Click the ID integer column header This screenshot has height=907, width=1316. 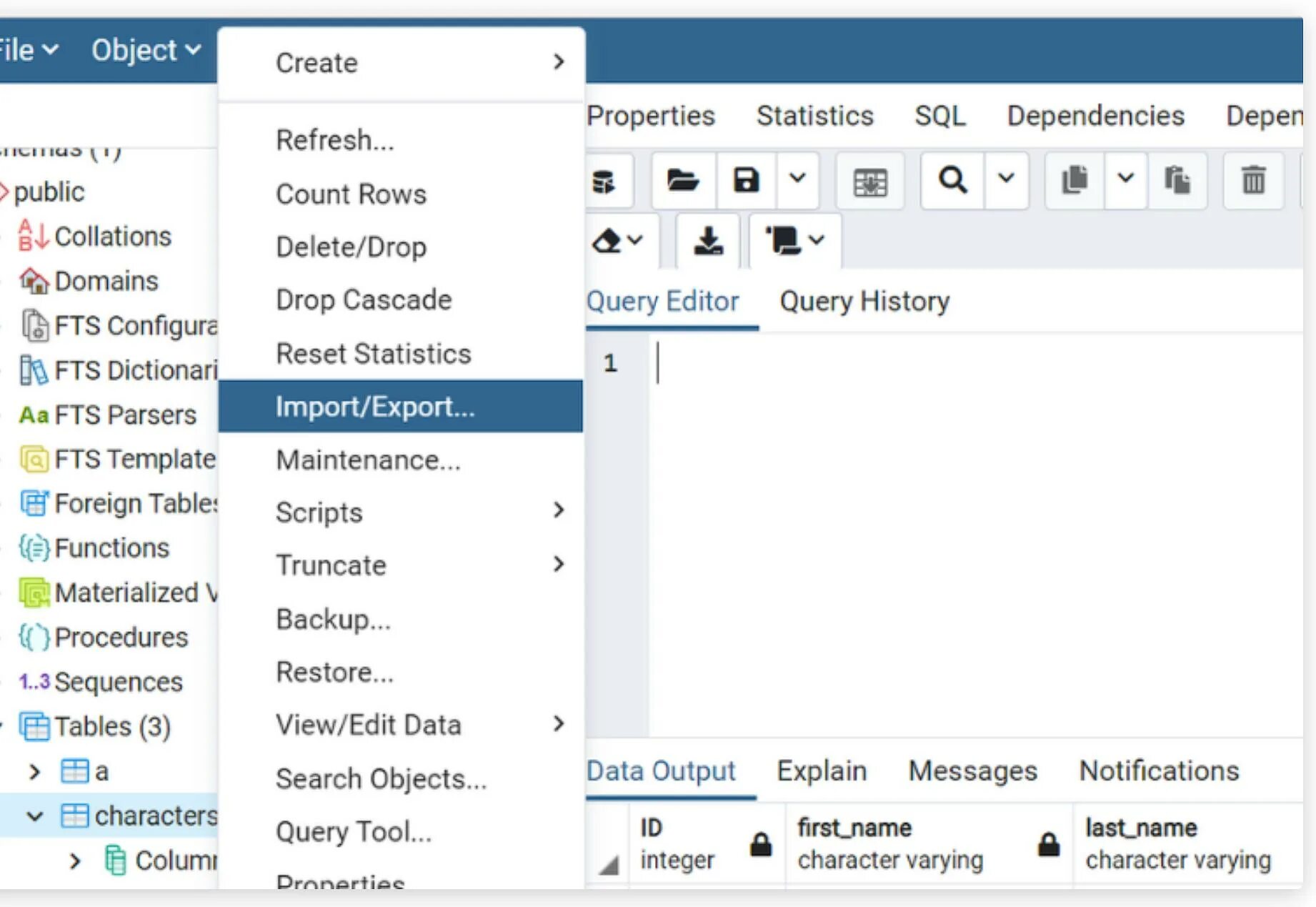point(707,844)
